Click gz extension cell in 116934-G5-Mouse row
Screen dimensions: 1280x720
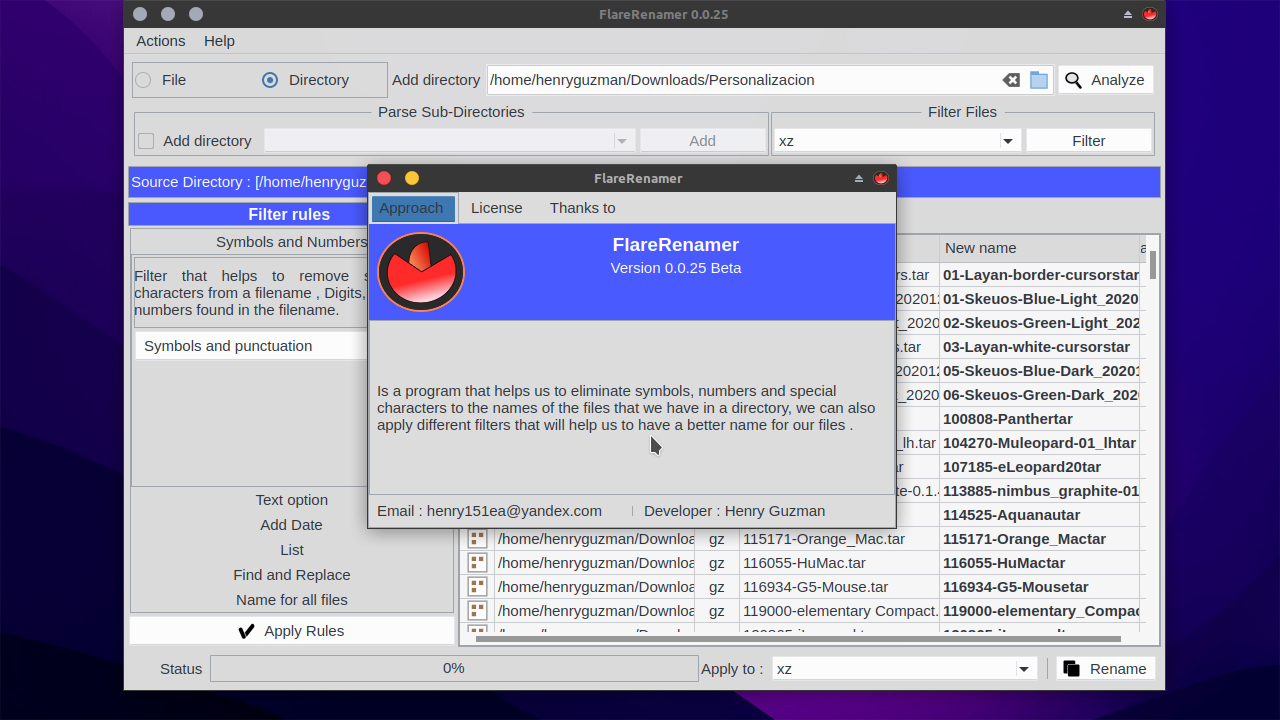point(717,587)
